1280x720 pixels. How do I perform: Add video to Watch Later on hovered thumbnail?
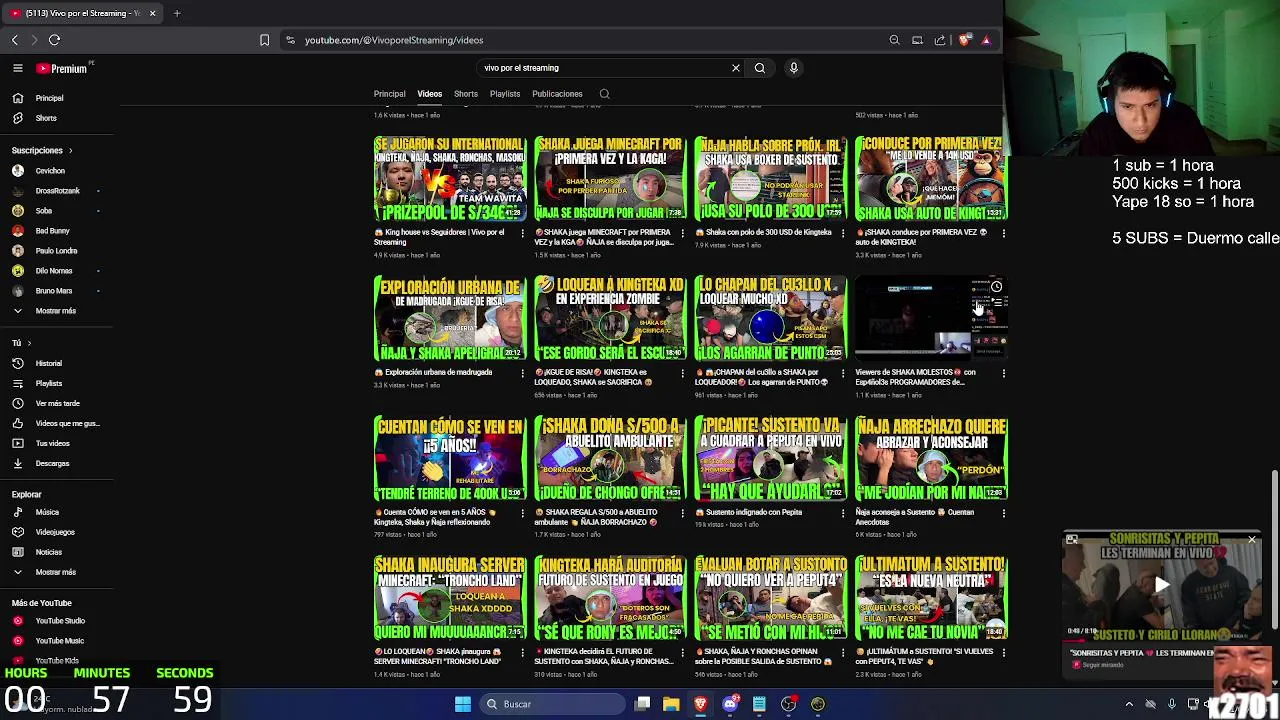pos(996,287)
